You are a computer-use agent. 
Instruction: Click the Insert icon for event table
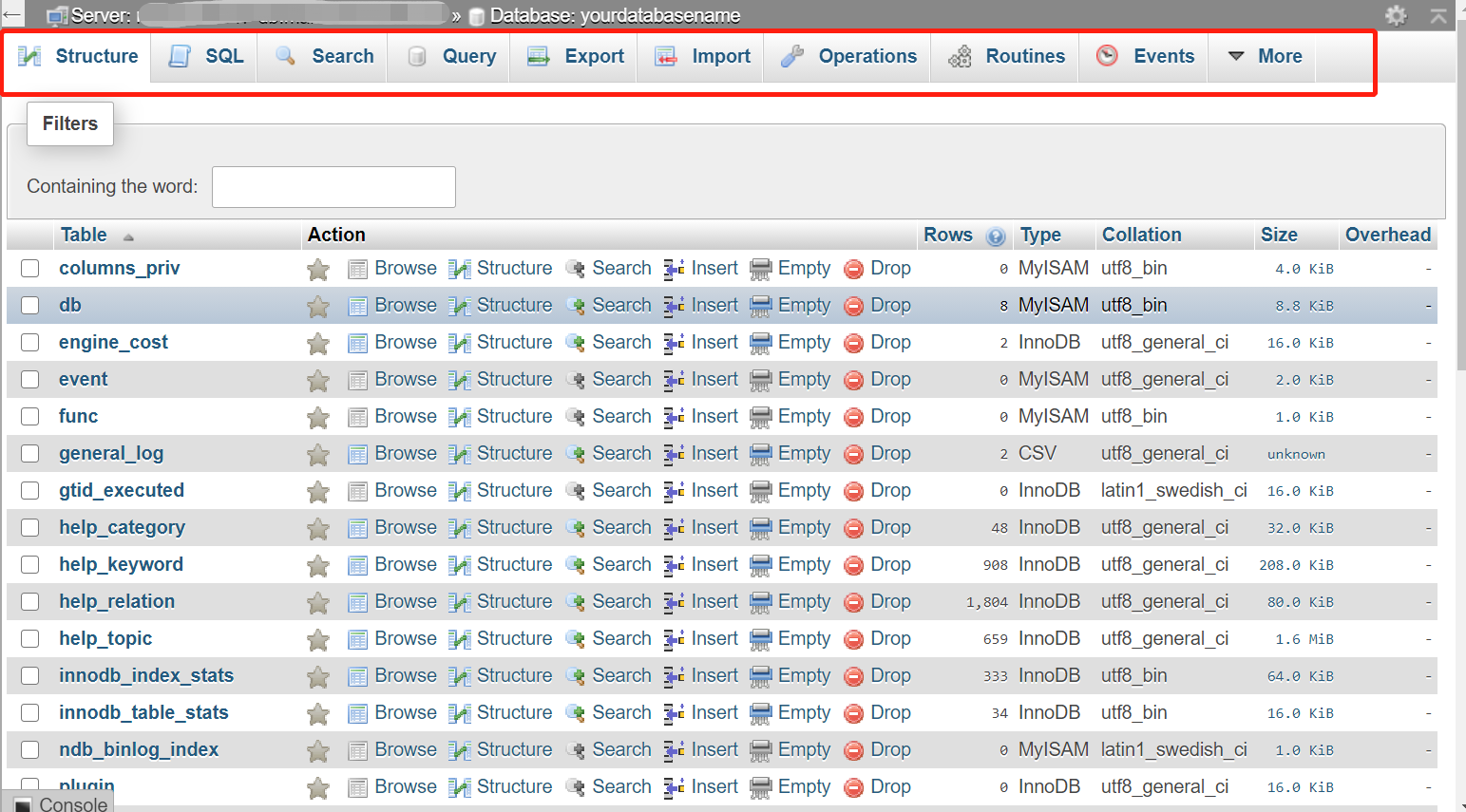(x=675, y=379)
